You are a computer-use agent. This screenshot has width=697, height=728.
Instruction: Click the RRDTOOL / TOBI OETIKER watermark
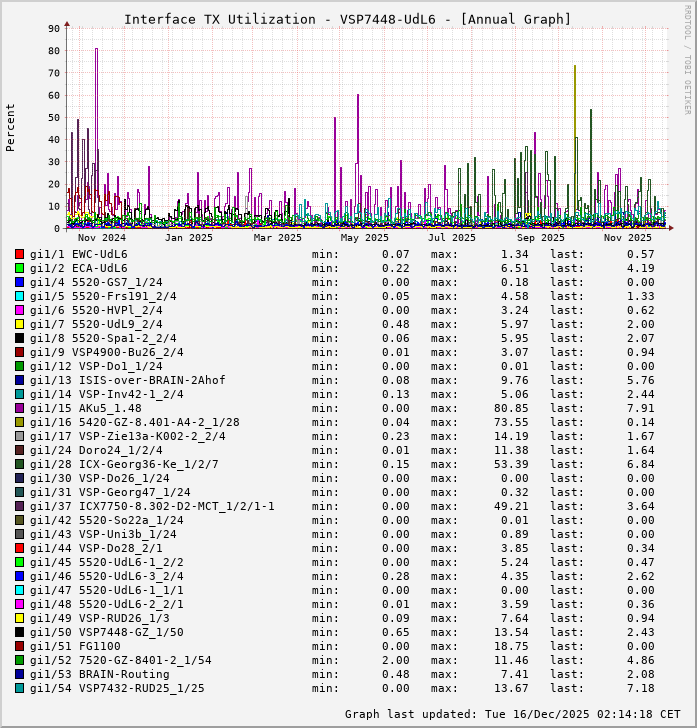pyautogui.click(x=687, y=58)
